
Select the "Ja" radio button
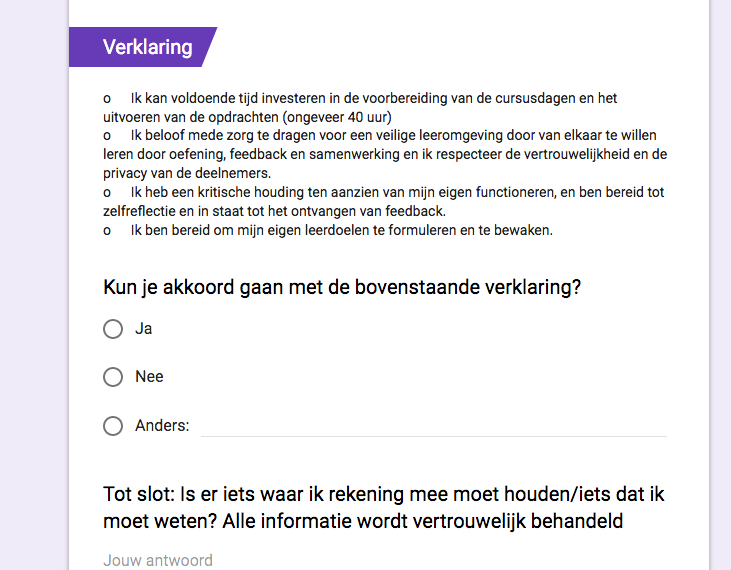[113, 329]
